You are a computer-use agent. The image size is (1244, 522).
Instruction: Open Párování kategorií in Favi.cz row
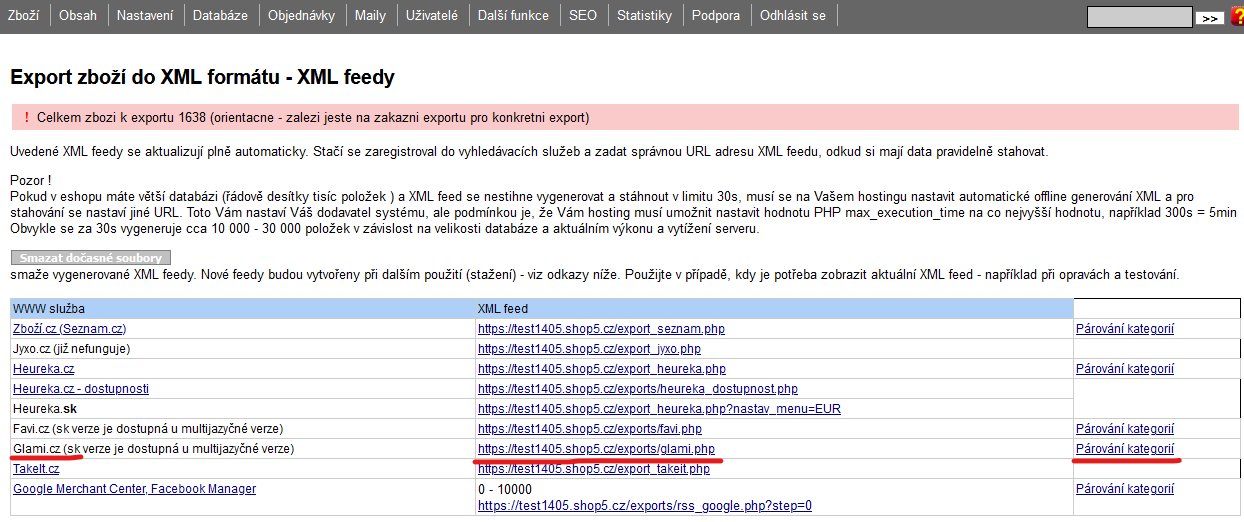click(x=1125, y=429)
